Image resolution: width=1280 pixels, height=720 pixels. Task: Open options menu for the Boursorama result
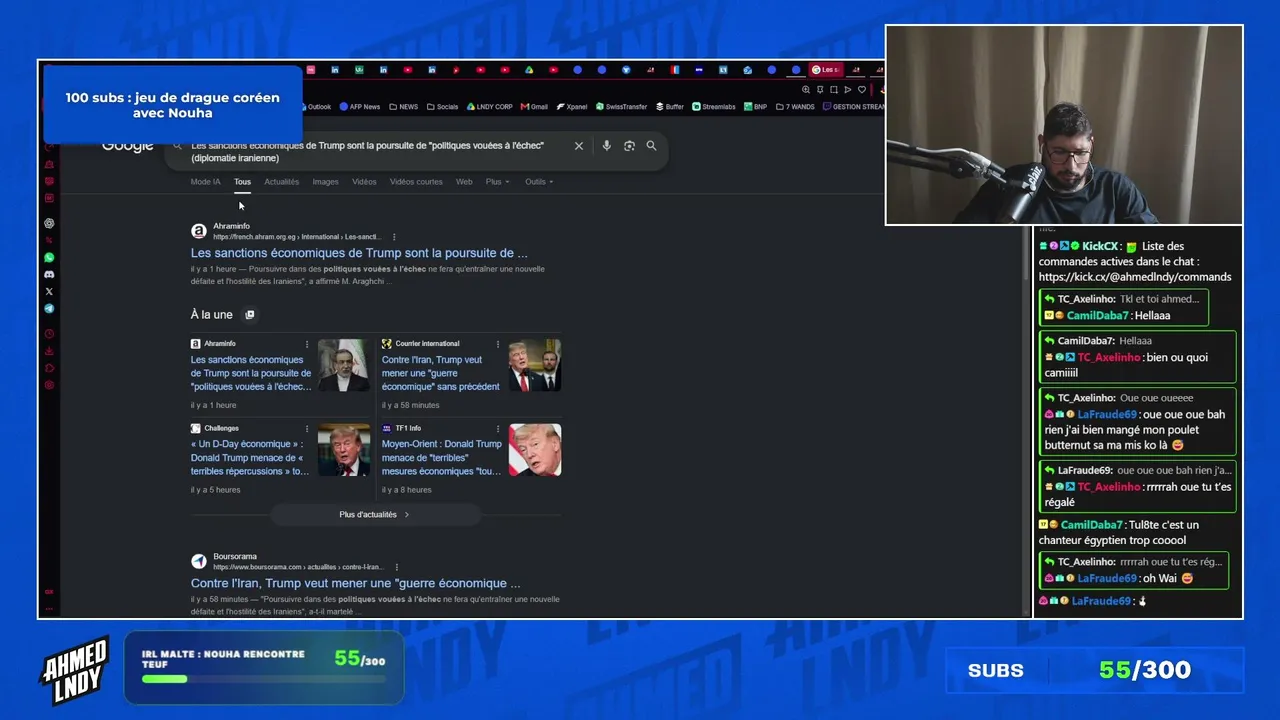tap(397, 567)
